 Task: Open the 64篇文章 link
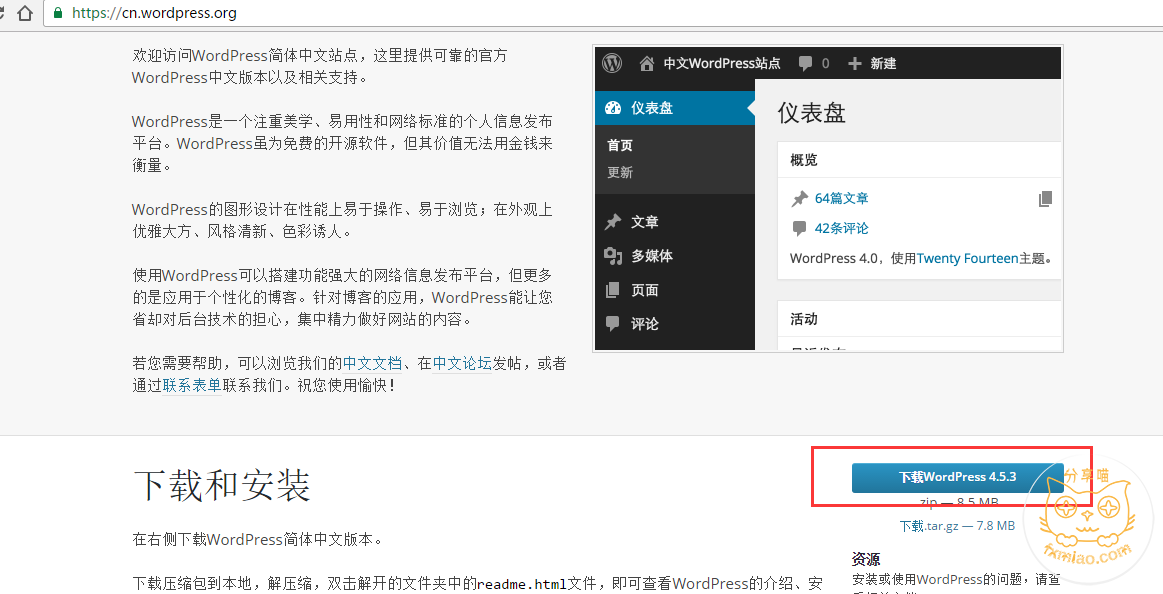click(841, 198)
